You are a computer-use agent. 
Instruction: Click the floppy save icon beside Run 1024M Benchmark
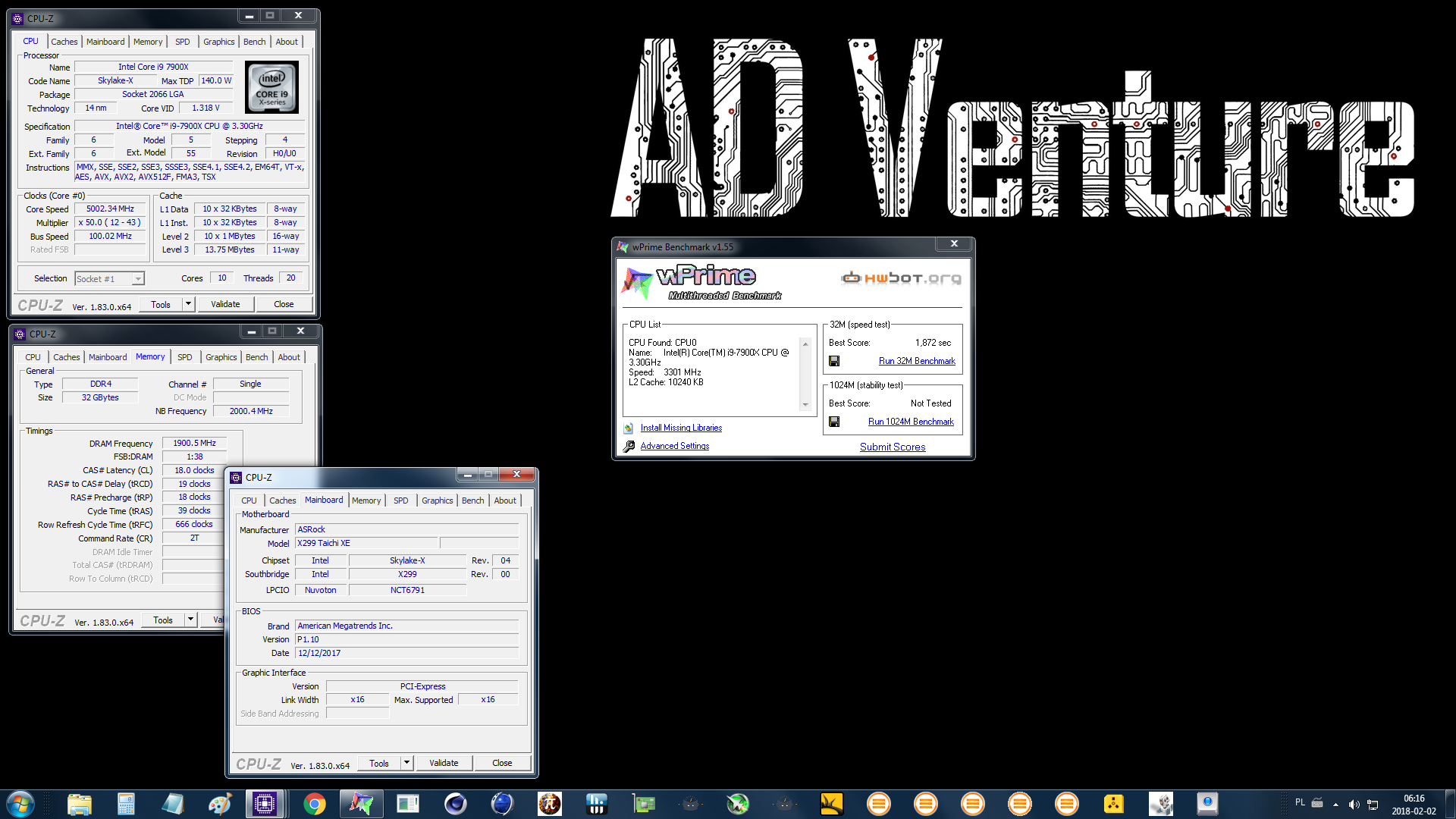tap(834, 422)
